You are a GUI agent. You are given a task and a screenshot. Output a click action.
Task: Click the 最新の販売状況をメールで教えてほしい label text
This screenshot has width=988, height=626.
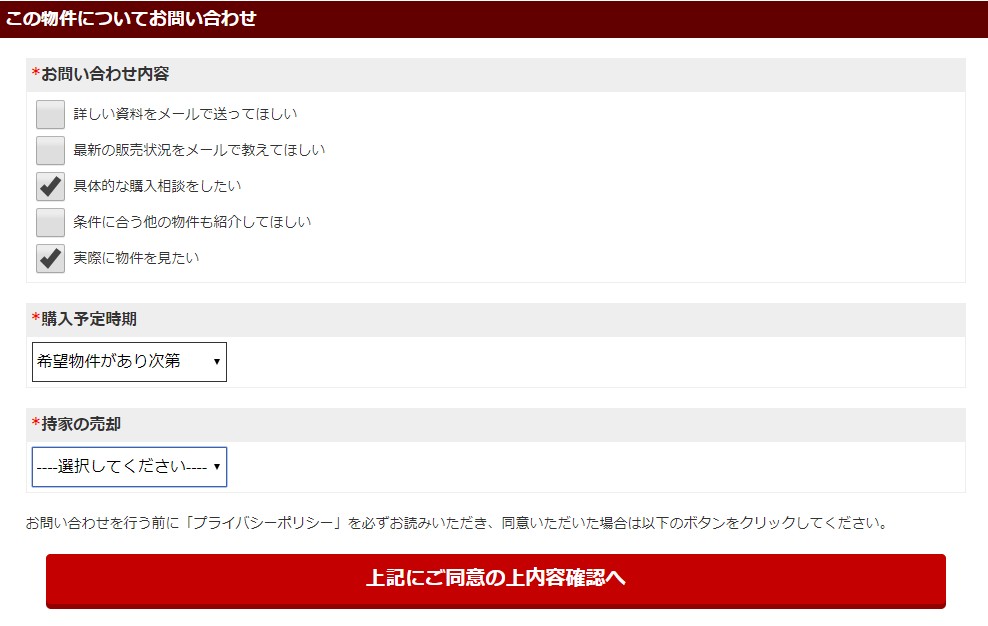click(x=199, y=150)
